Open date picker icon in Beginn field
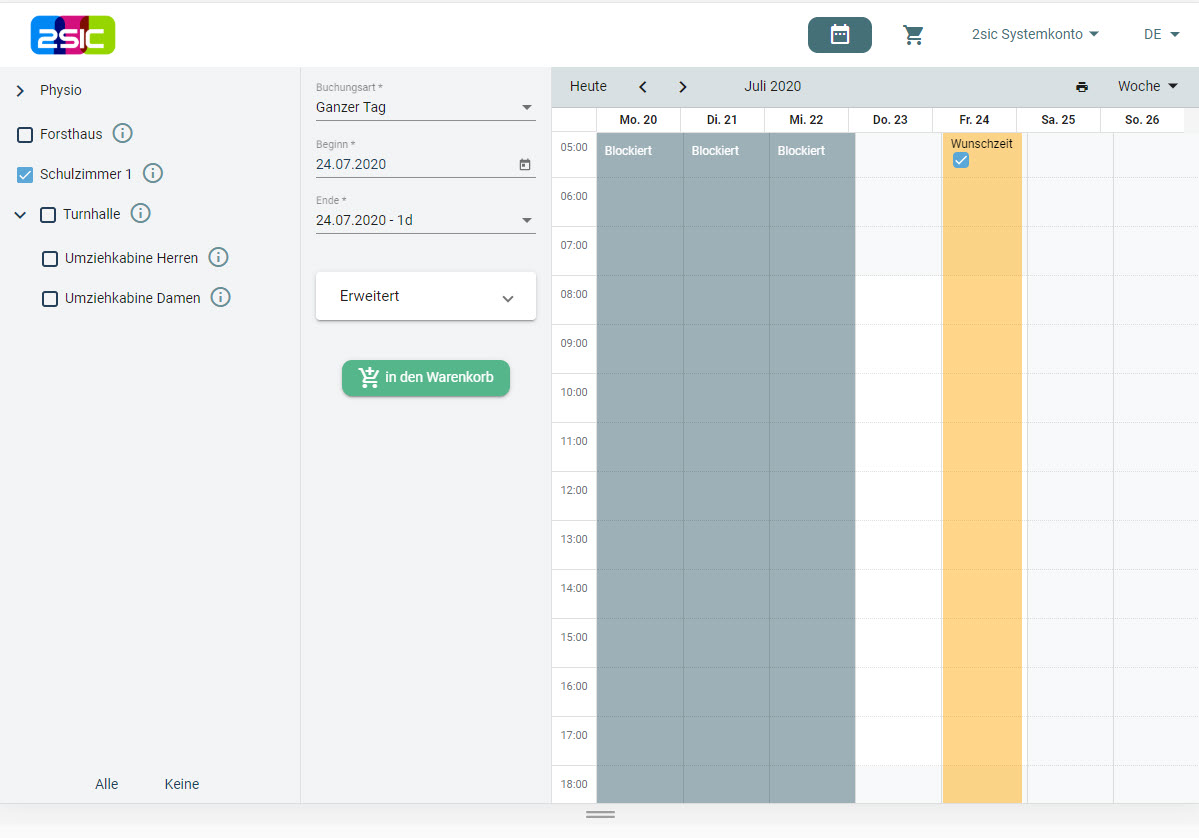Screen dimensions: 1199x838 pyautogui.click(x=525, y=164)
